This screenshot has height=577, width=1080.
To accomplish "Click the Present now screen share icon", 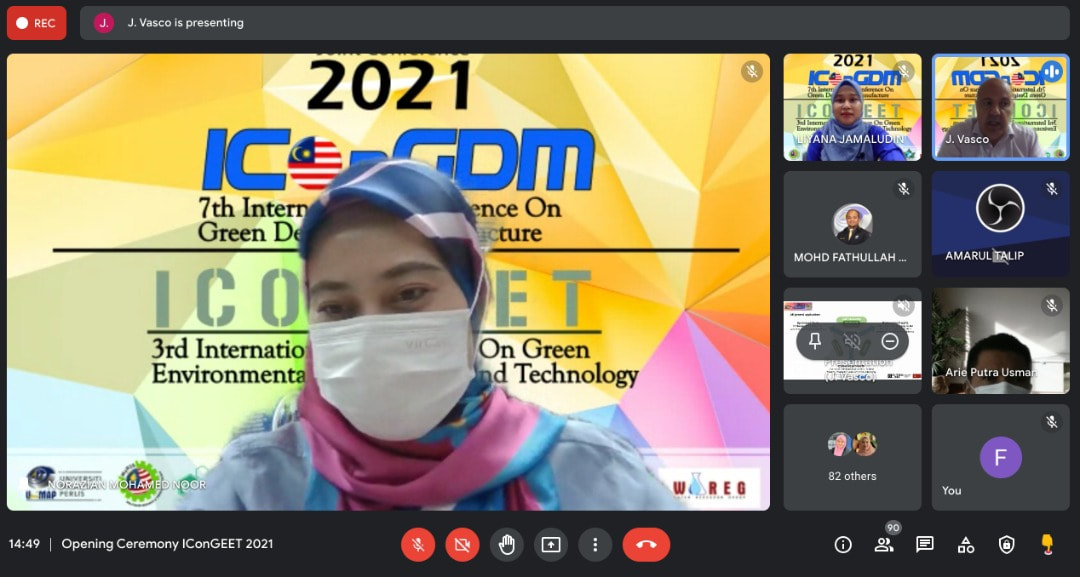I will (x=551, y=544).
